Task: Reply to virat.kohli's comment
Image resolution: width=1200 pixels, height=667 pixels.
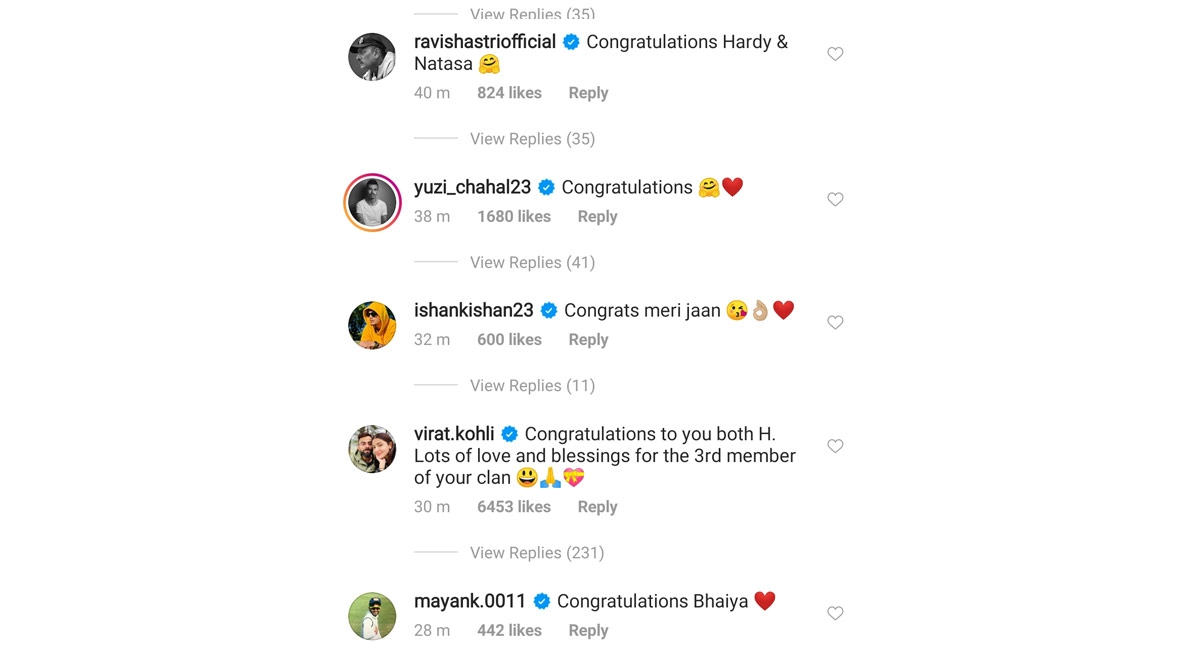Action: pos(597,507)
